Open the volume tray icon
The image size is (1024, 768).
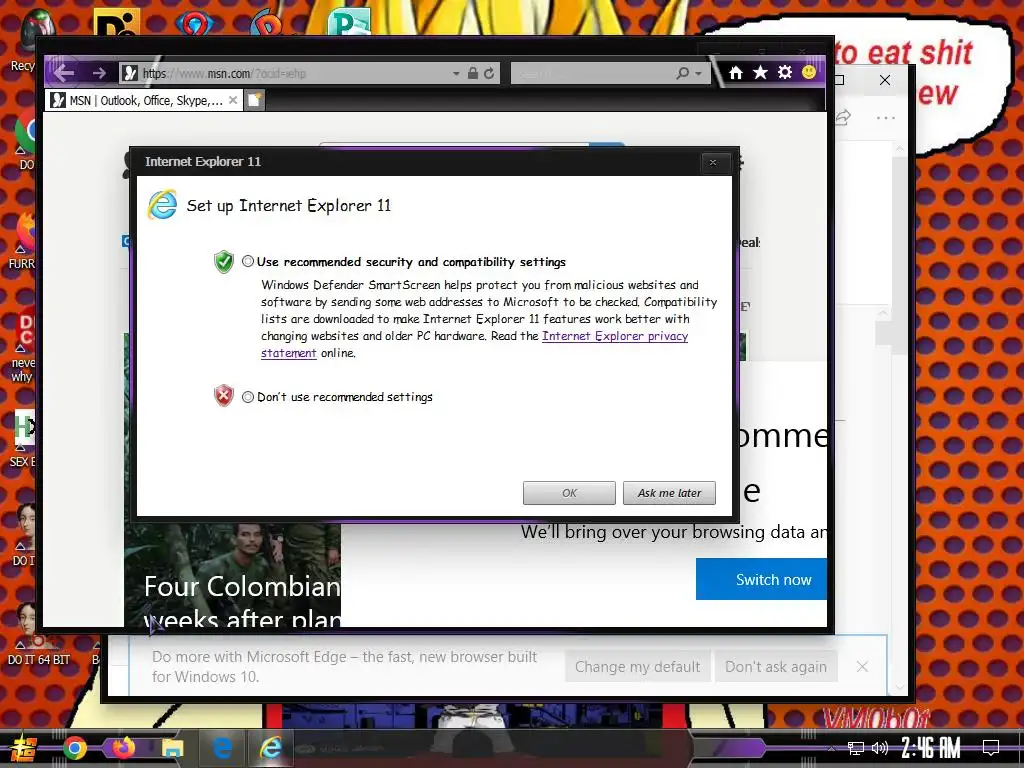880,748
